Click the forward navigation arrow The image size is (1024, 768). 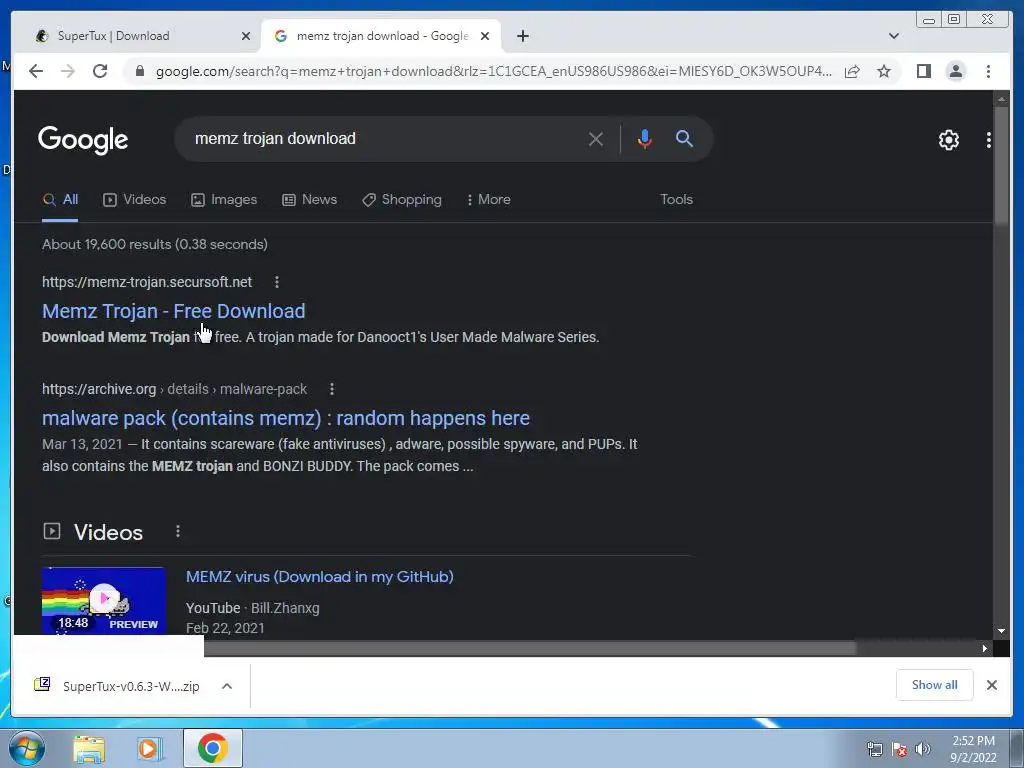68,71
